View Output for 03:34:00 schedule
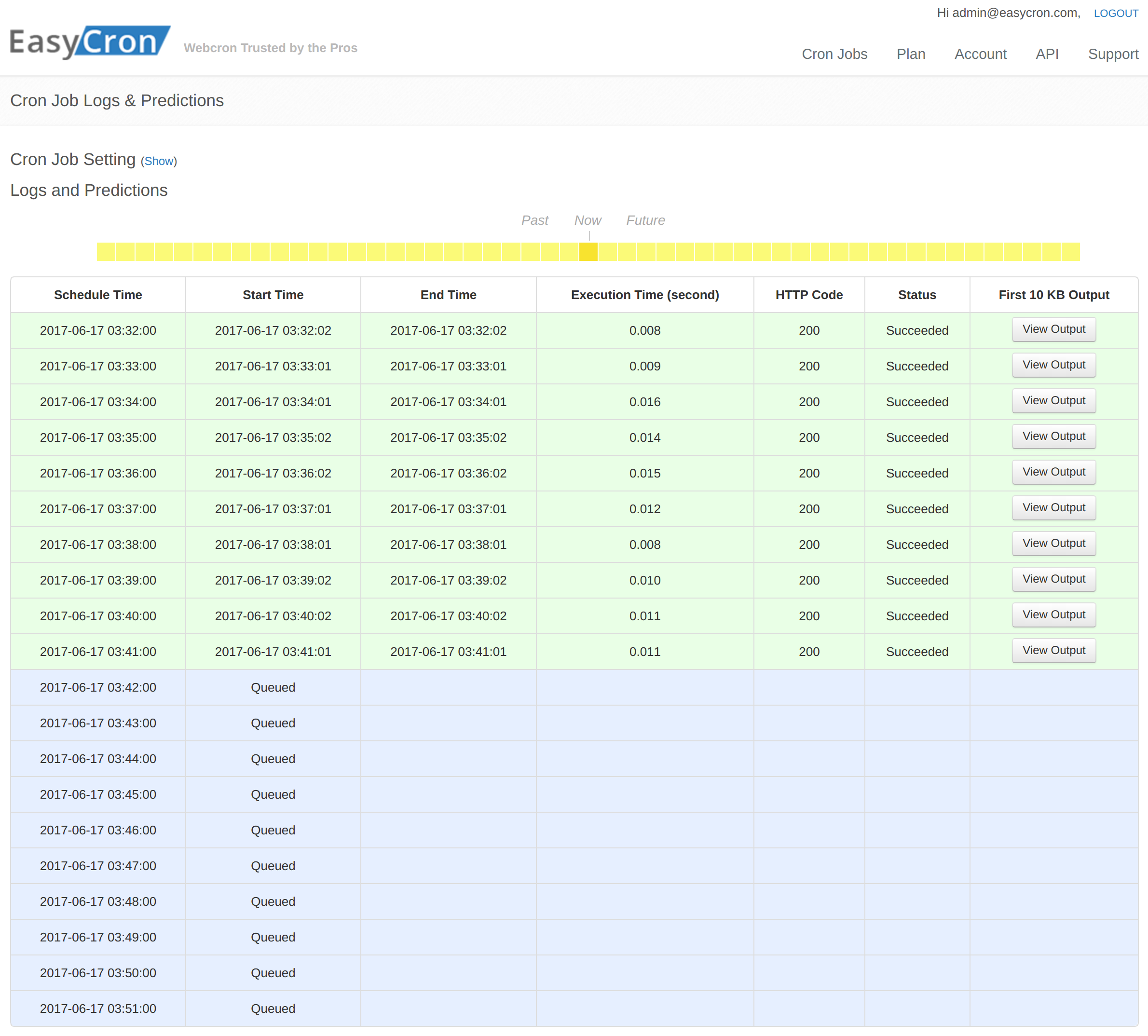Viewport: 1148px width, 1036px height. tap(1053, 401)
